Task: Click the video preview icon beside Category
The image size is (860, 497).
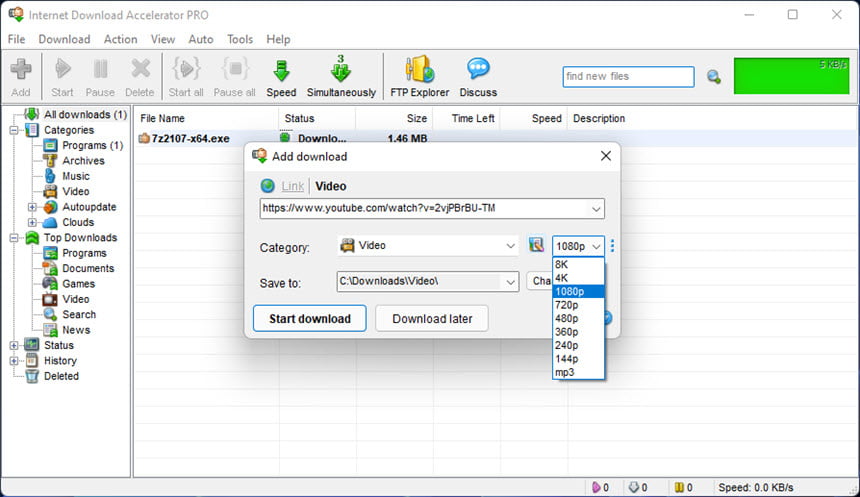Action: point(536,245)
